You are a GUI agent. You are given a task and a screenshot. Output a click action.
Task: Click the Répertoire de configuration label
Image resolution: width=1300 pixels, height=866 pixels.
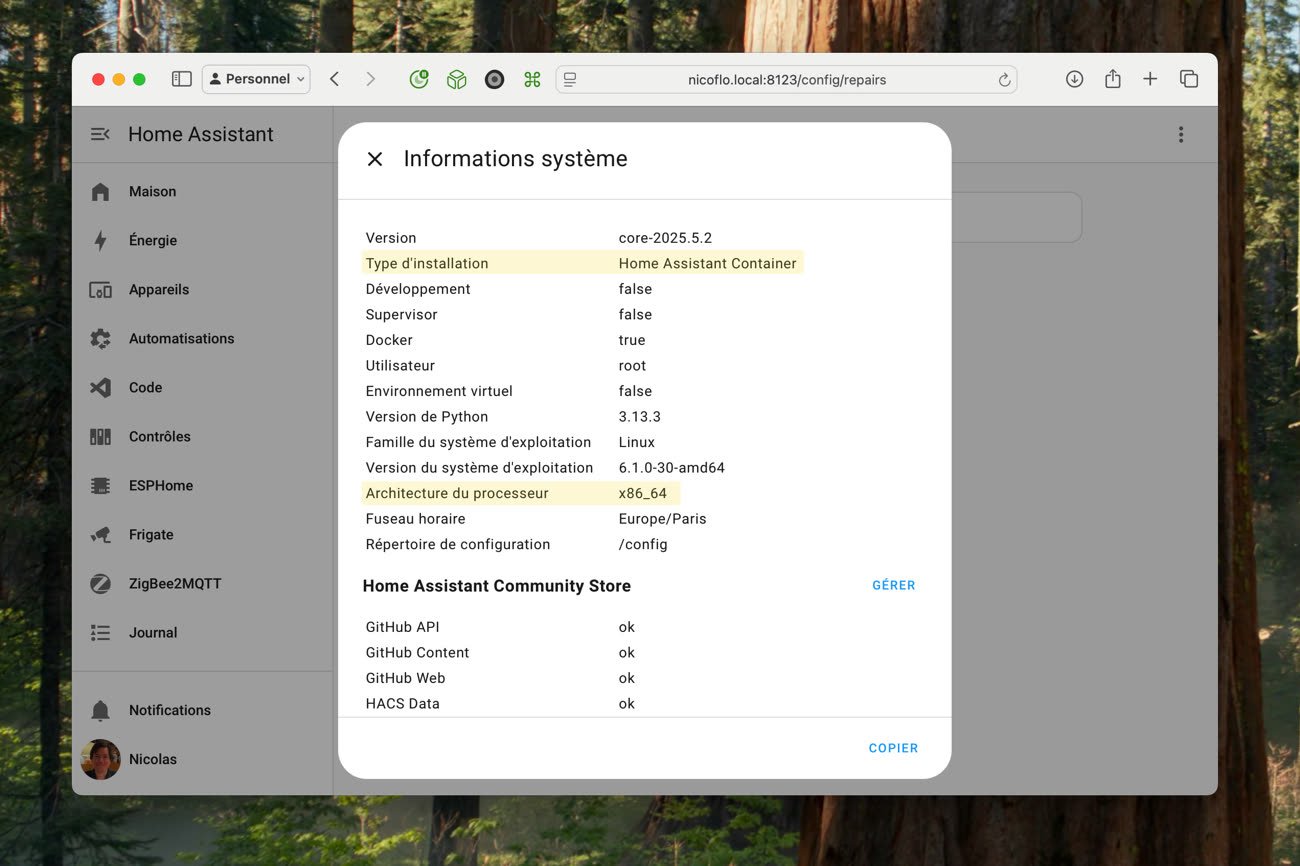pos(458,545)
